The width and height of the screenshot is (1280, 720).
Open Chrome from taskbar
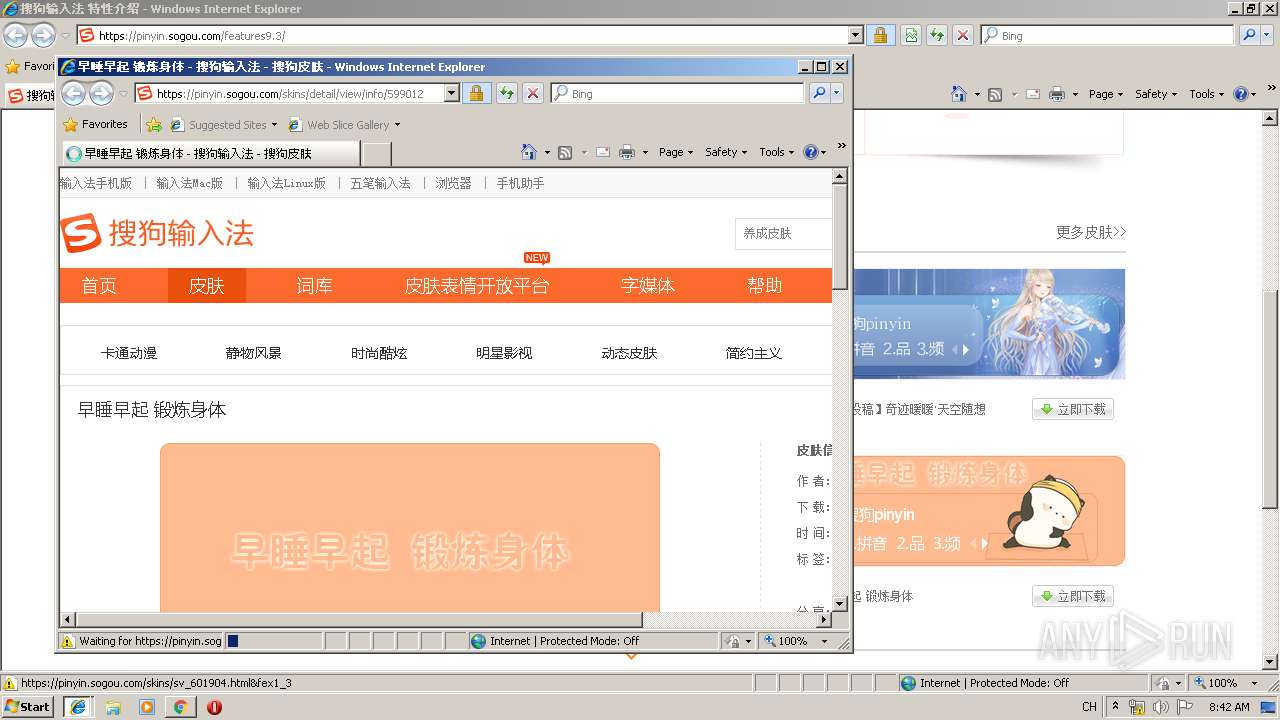[x=180, y=707]
